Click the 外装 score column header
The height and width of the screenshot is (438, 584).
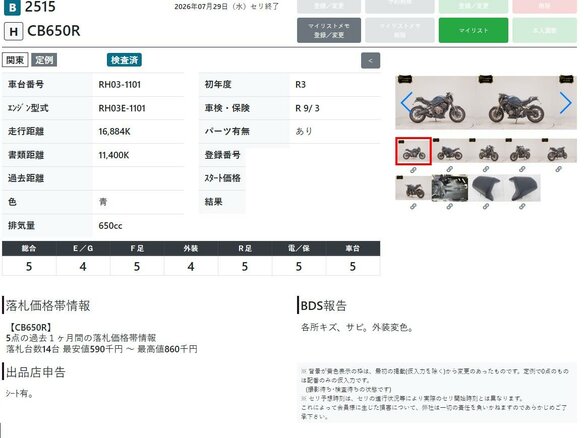[191, 248]
